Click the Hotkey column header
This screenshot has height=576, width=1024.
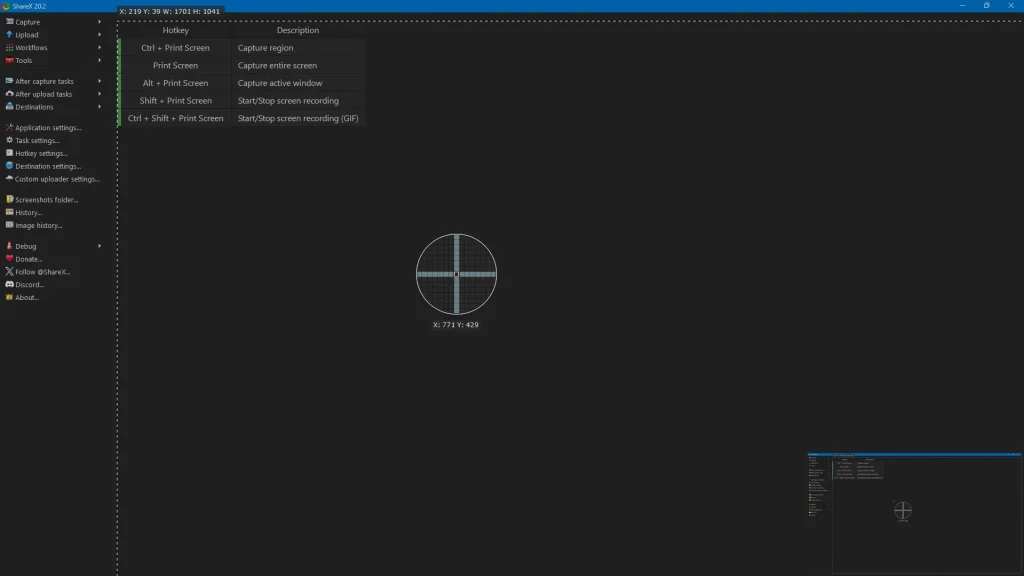coord(176,30)
